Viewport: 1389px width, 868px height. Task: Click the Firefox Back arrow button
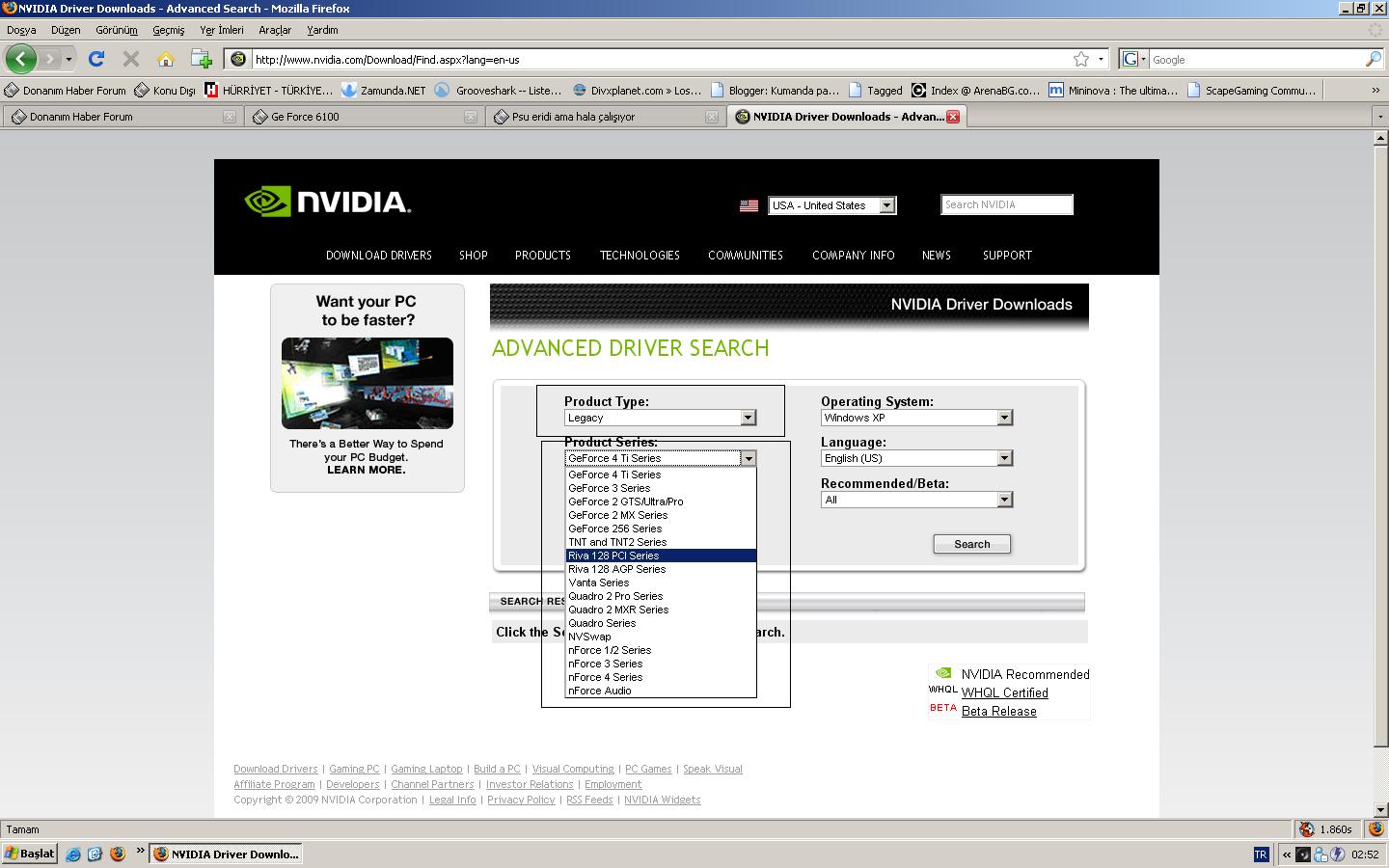click(20, 59)
